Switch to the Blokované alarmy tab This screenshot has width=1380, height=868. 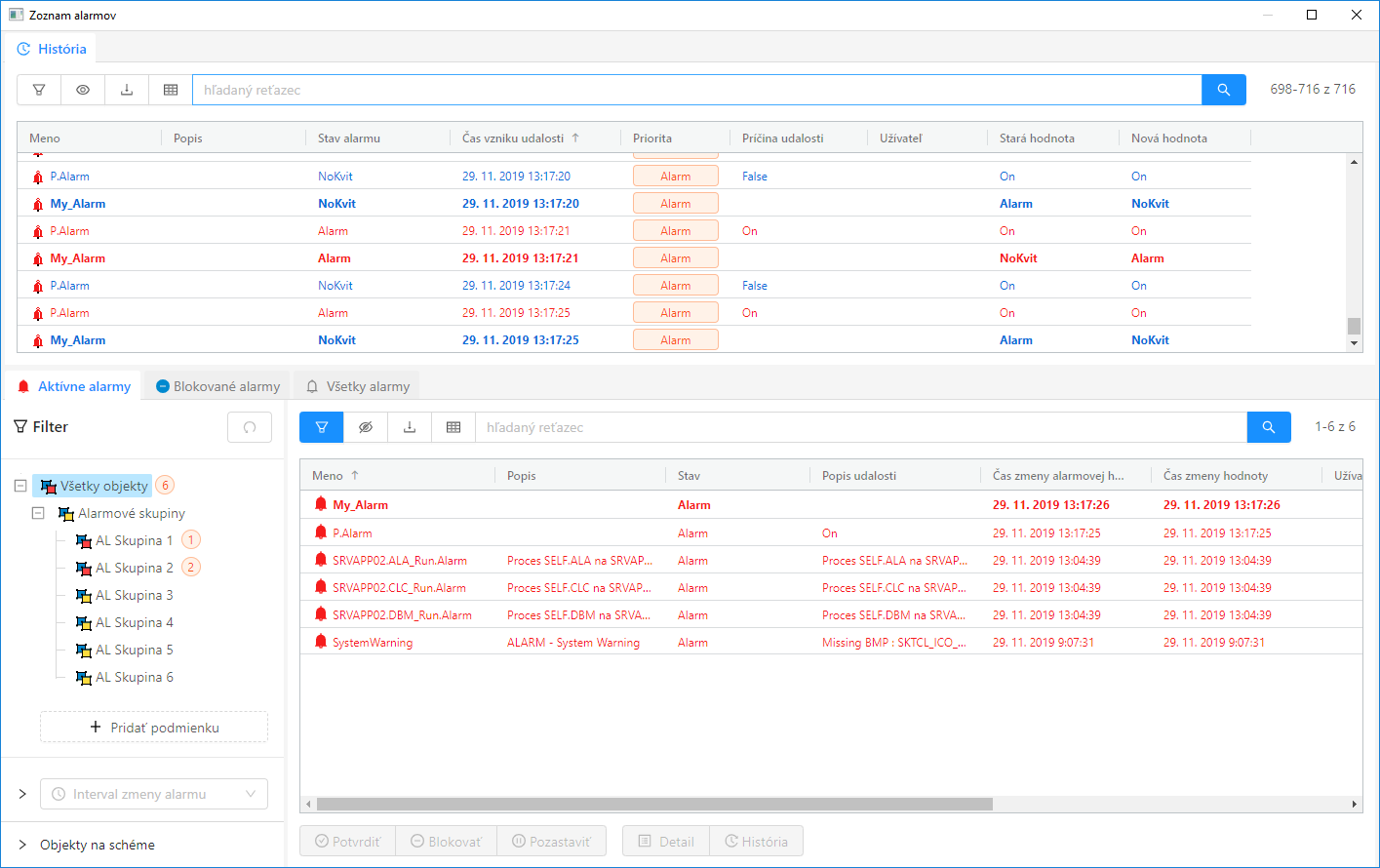[217, 386]
